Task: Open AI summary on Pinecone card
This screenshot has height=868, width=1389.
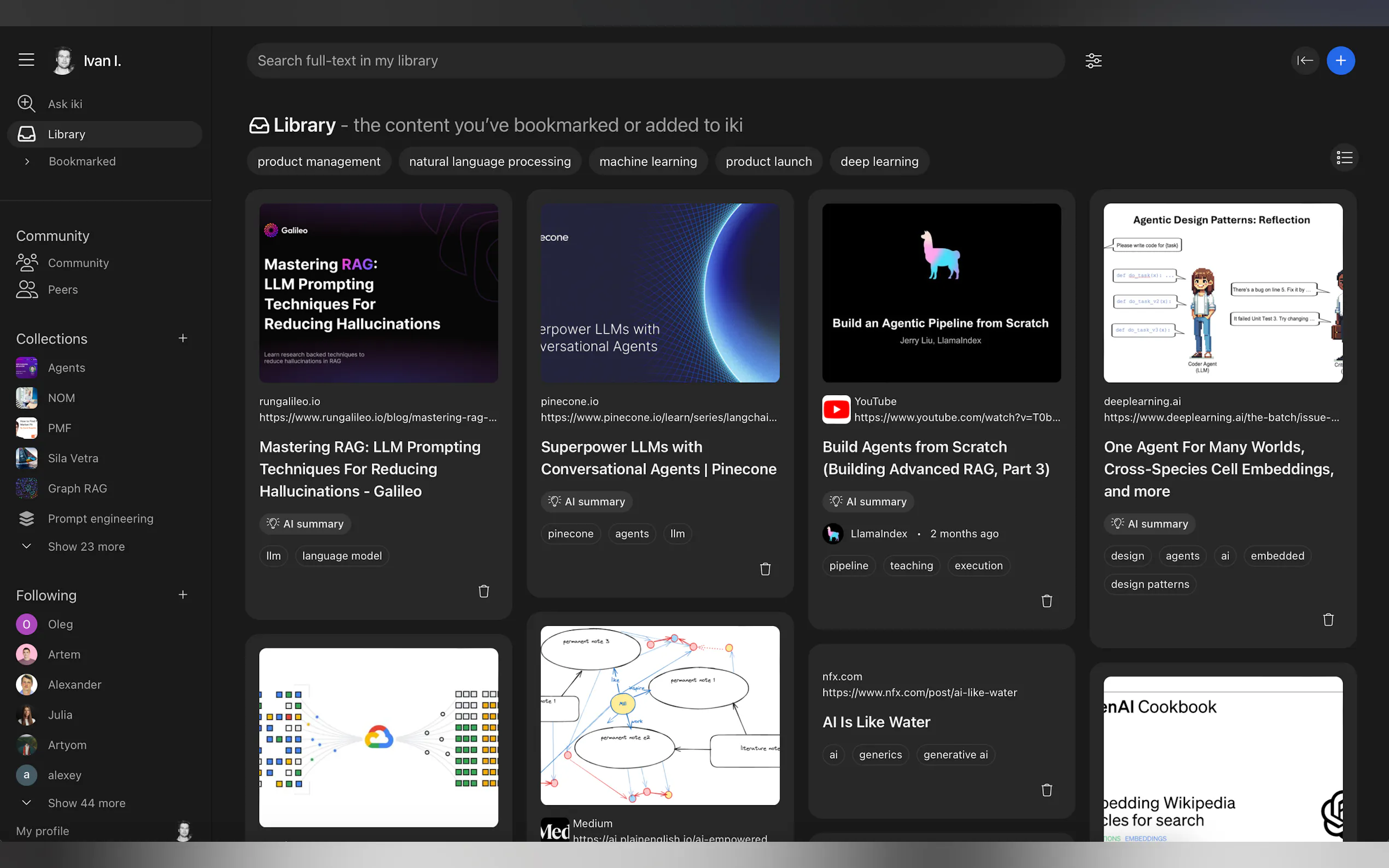Action: point(586,502)
